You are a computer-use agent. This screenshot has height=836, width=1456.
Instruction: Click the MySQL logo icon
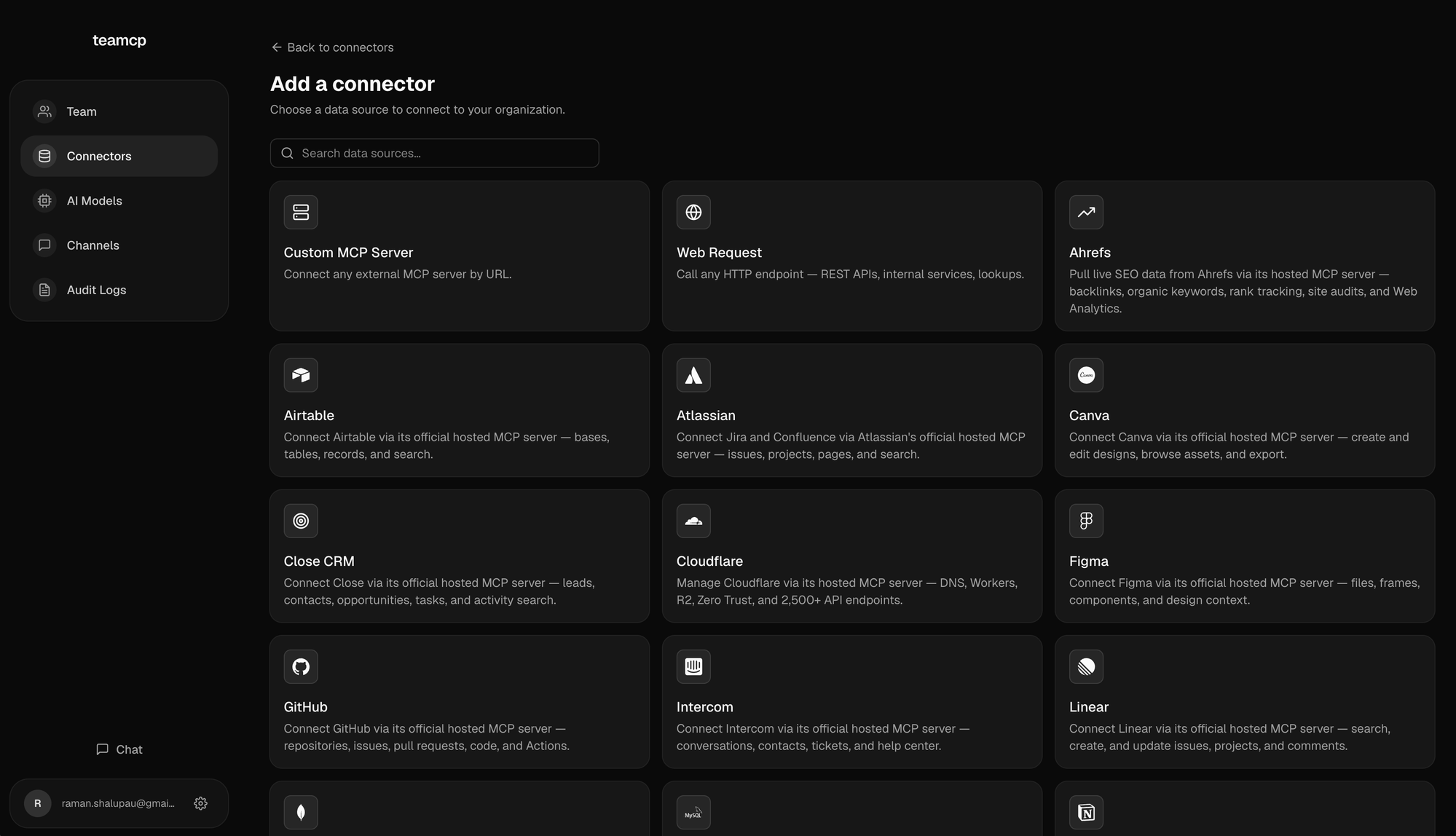(693, 812)
